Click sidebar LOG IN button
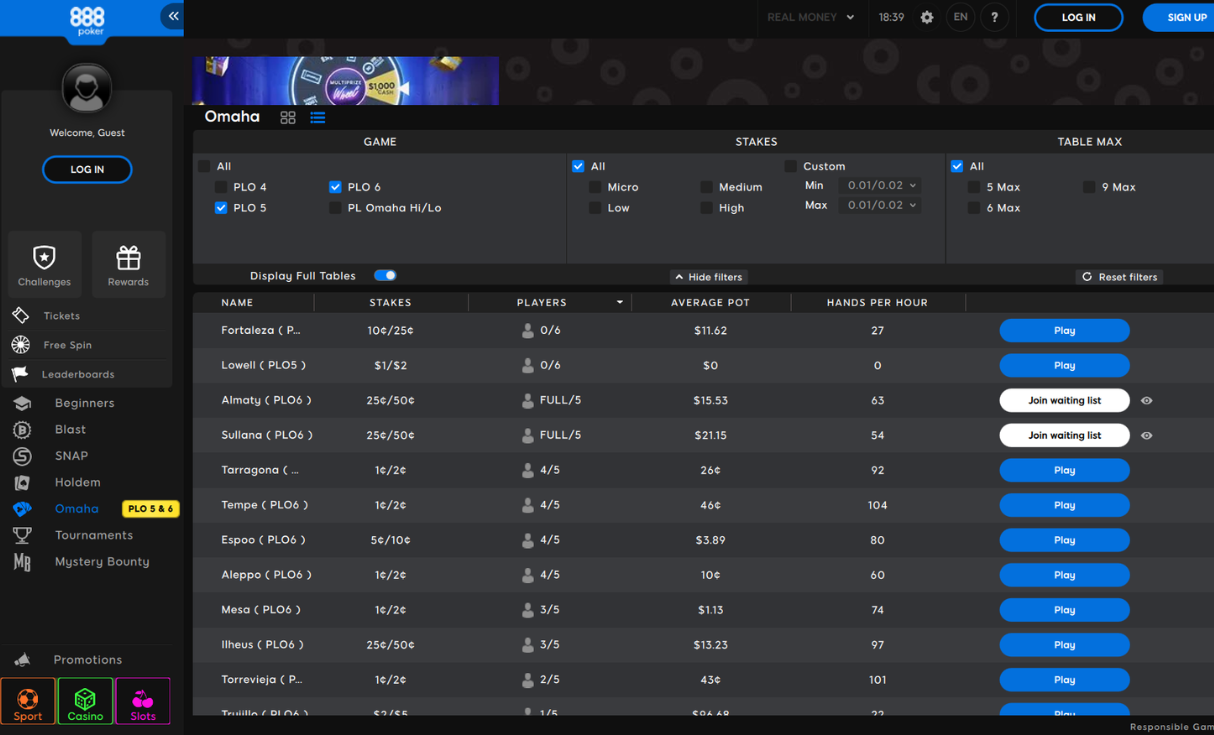Image resolution: width=1214 pixels, height=735 pixels. click(x=87, y=170)
